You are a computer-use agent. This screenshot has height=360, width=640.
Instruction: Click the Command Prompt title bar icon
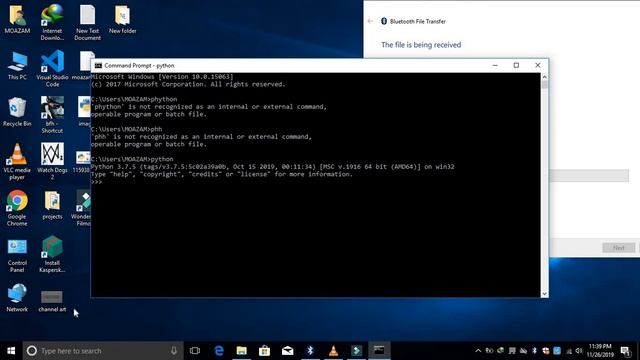click(x=98, y=65)
